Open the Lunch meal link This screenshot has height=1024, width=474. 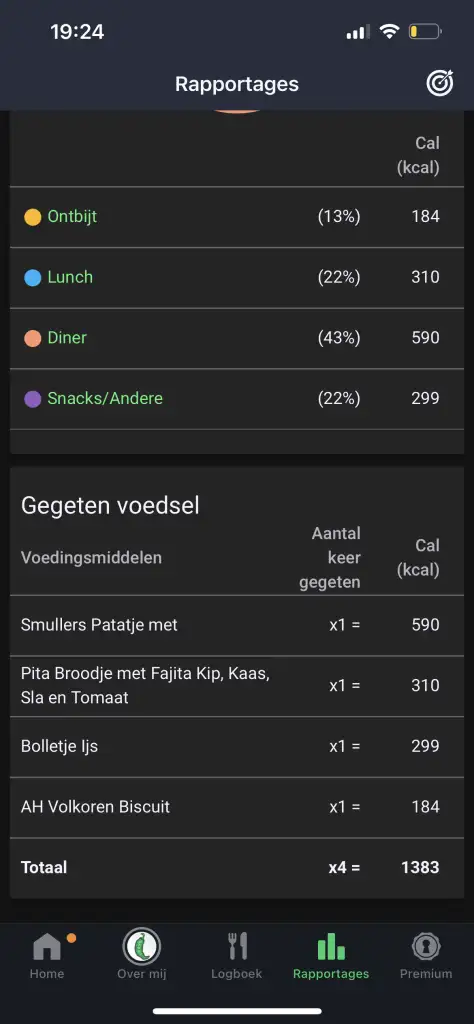71,277
